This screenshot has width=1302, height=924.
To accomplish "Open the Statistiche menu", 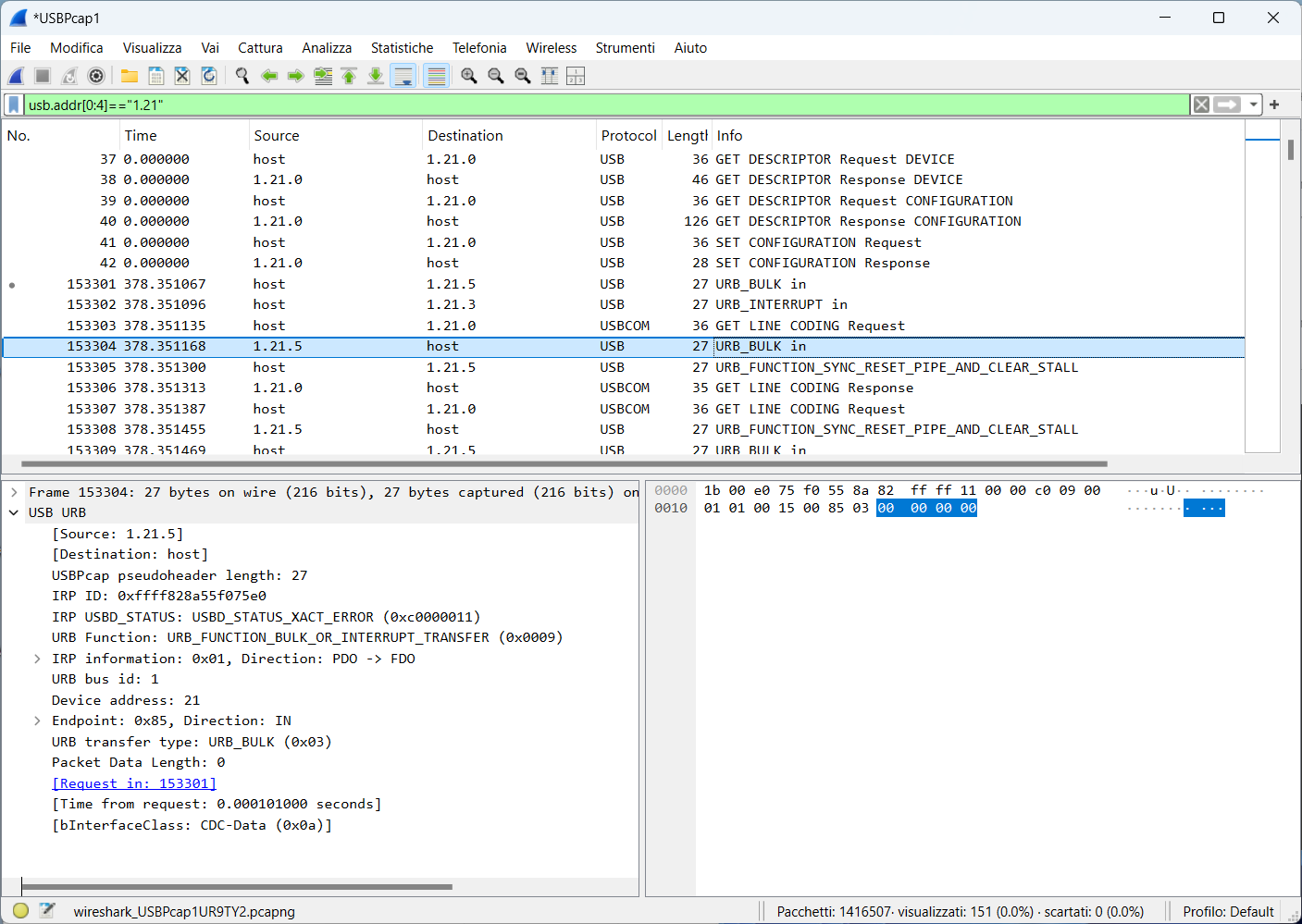I will [x=402, y=47].
